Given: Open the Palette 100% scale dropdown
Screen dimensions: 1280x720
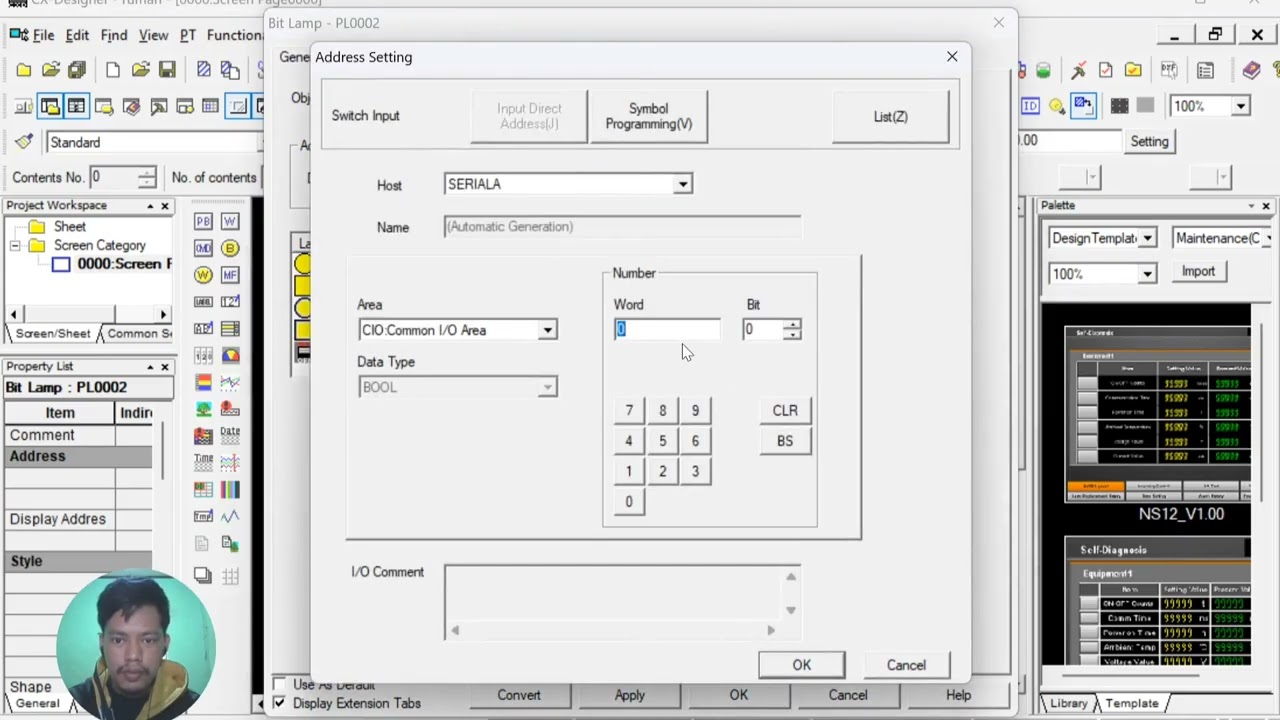Looking at the screenshot, I should click(x=1147, y=274).
